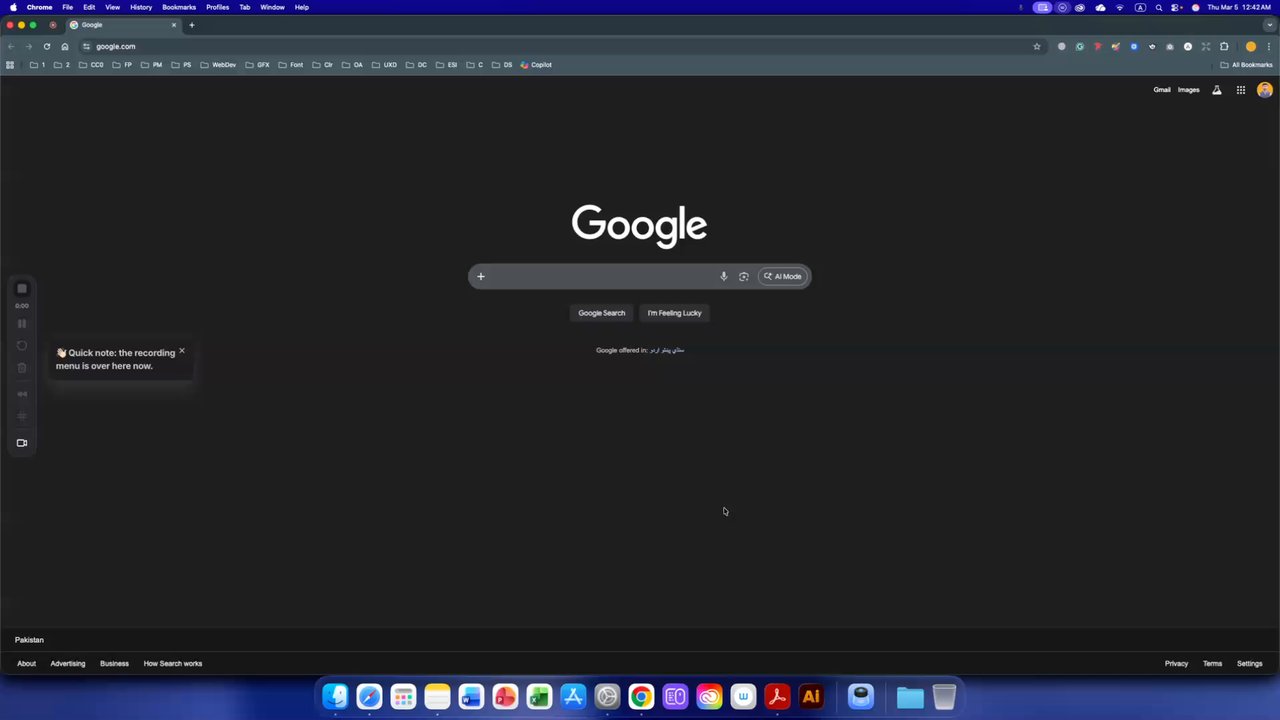The image size is (1280, 720).
Task: Open Adobe Acrobat in the Dock
Action: (x=777, y=696)
